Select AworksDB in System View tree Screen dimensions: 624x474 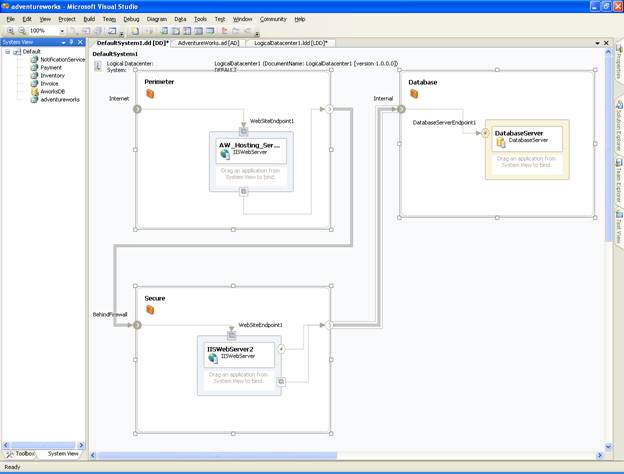click(x=52, y=92)
